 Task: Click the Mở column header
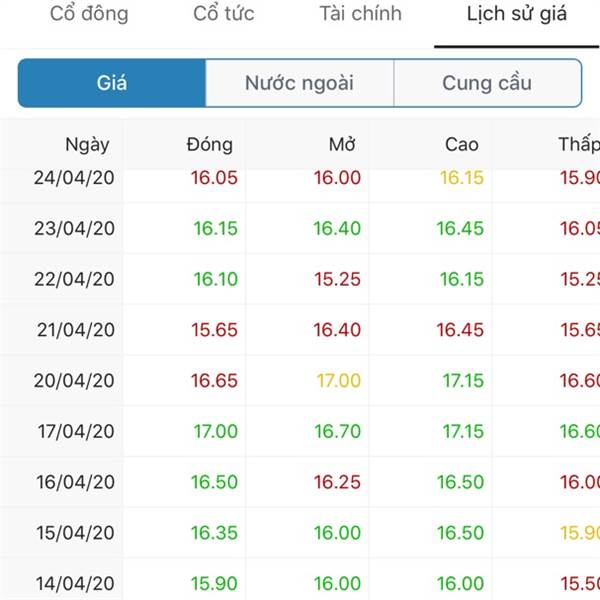point(342,145)
